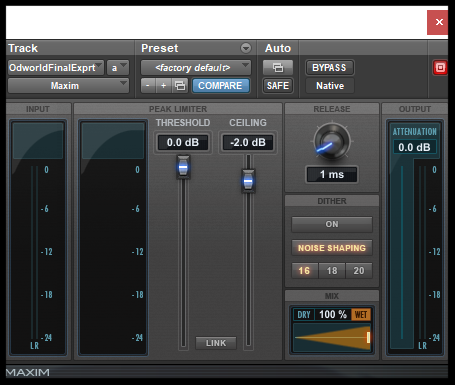Click the Threshold 0.0 dB value field
455x385 pixels.
[183, 143]
